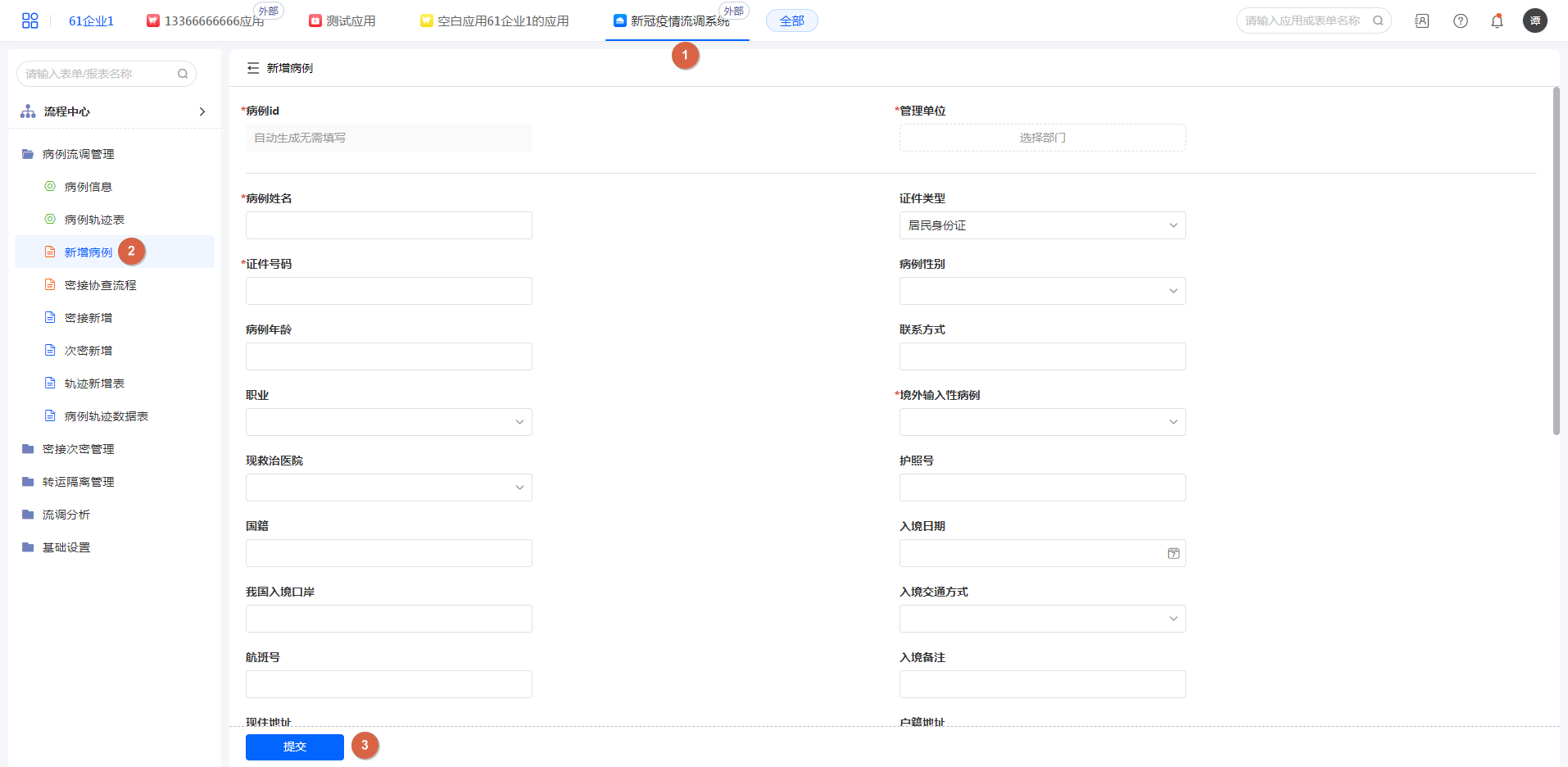Click the contacts directory icon

click(1421, 21)
